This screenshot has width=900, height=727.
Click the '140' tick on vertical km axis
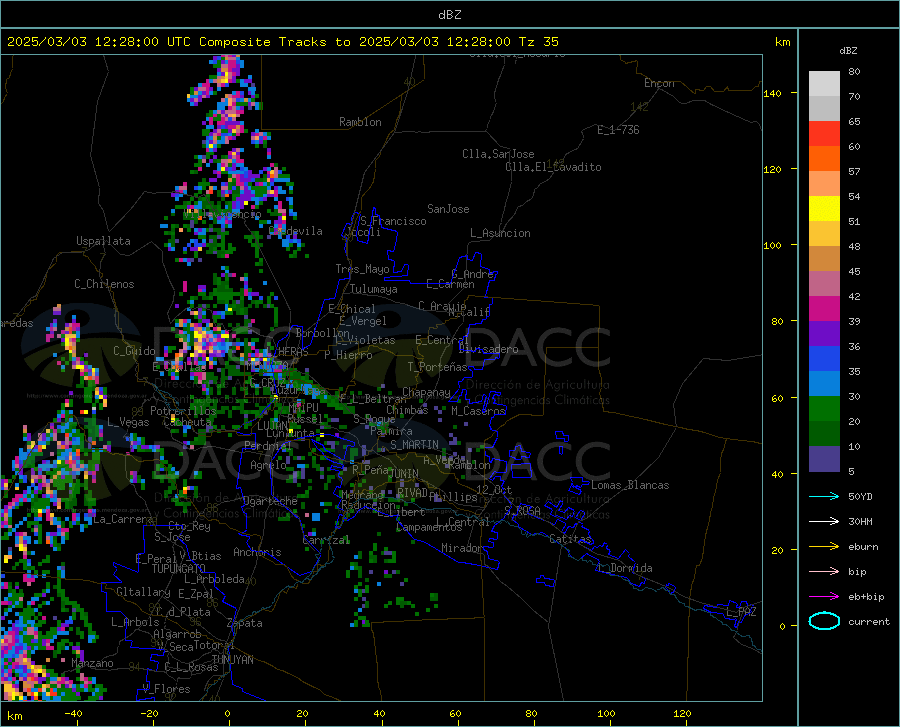tap(772, 93)
